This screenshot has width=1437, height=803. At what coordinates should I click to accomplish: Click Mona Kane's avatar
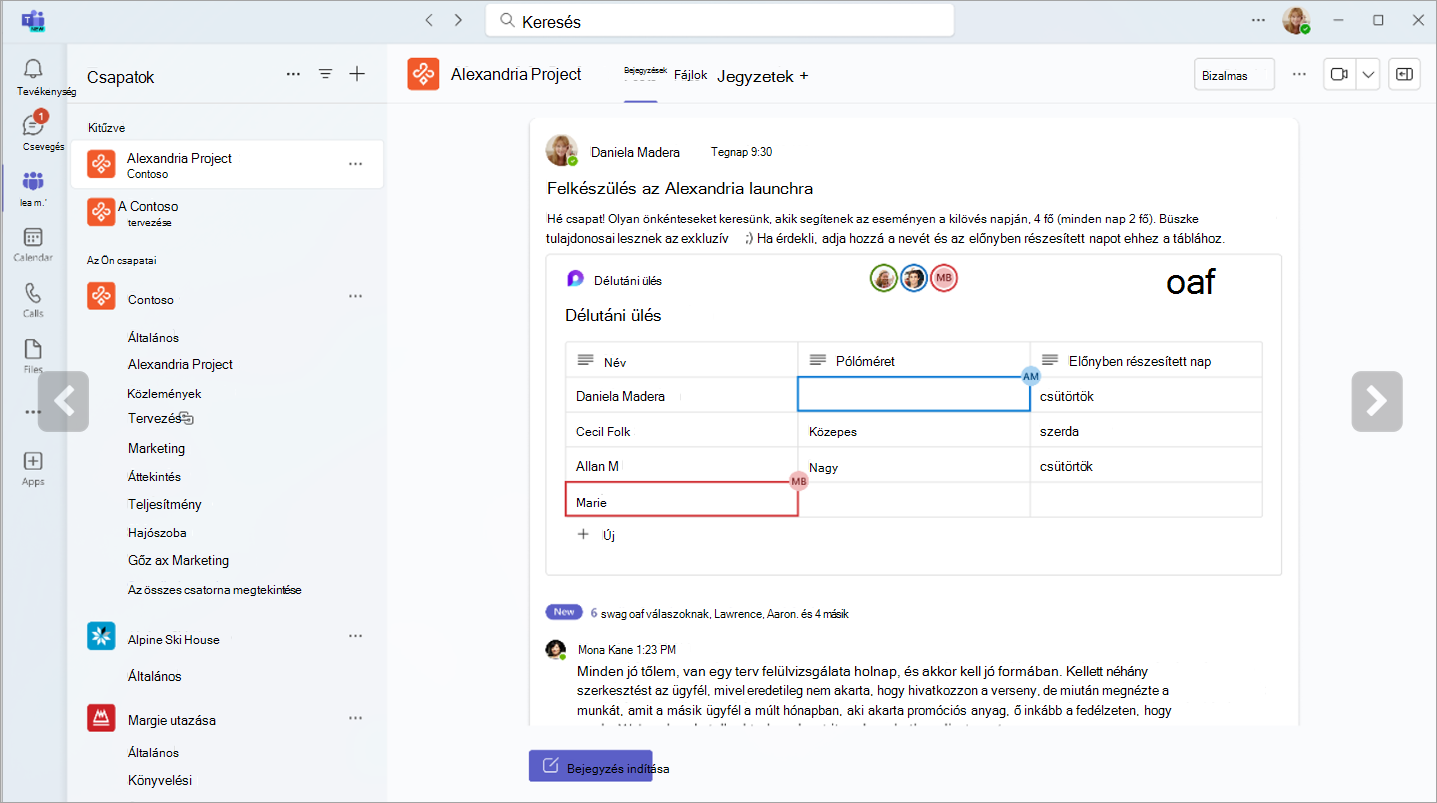555,650
